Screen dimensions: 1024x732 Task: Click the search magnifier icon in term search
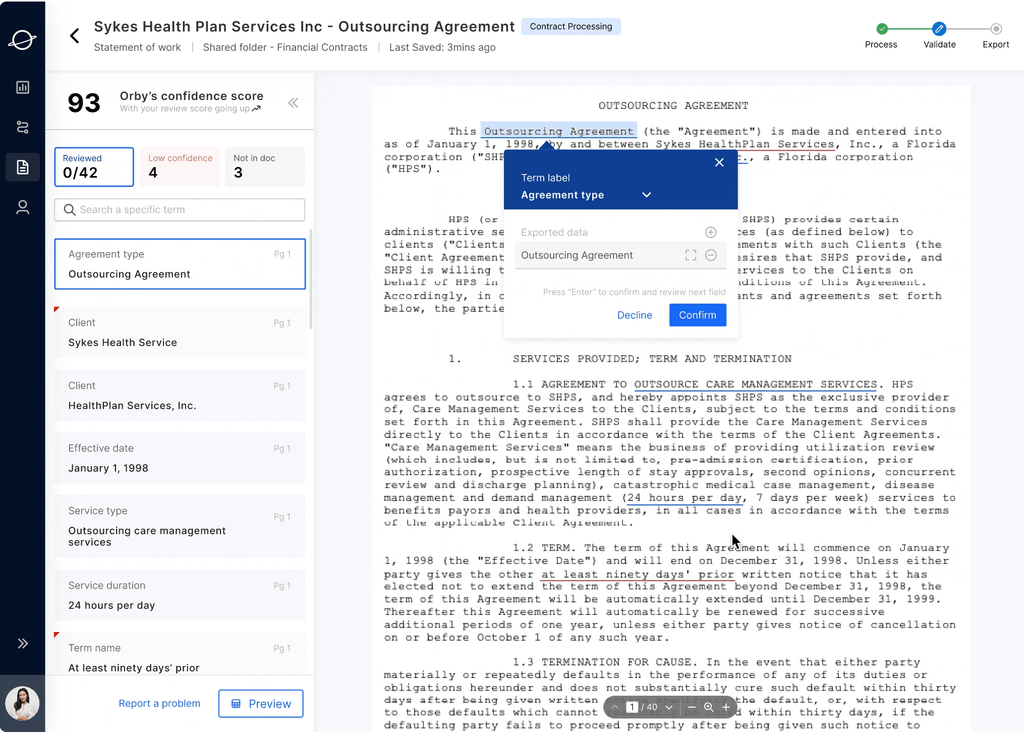(69, 210)
